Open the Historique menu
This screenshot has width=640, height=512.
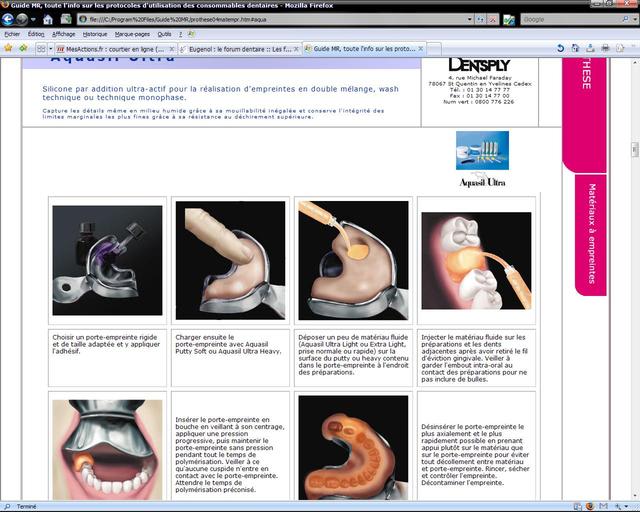94,33
